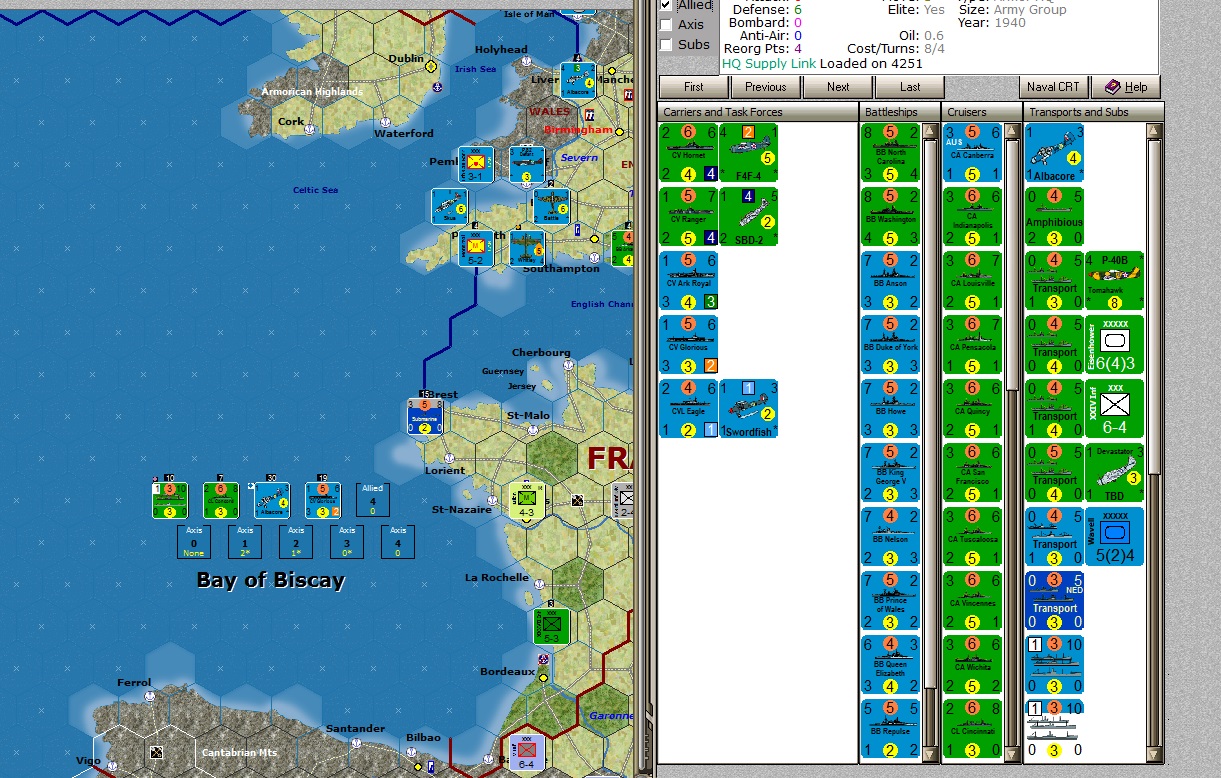Image resolution: width=1221 pixels, height=778 pixels.
Task: Click Cruisers list scroll up arrow
Action: pos(1012,131)
